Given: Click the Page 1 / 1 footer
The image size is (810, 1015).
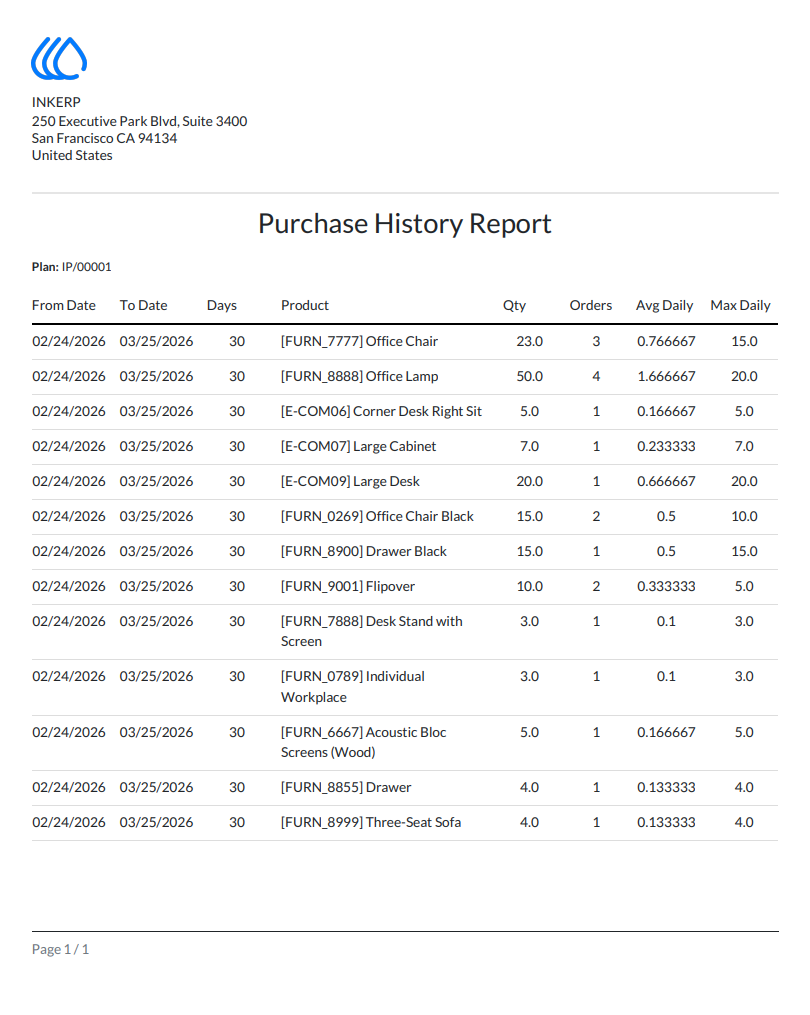Looking at the screenshot, I should click(60, 949).
